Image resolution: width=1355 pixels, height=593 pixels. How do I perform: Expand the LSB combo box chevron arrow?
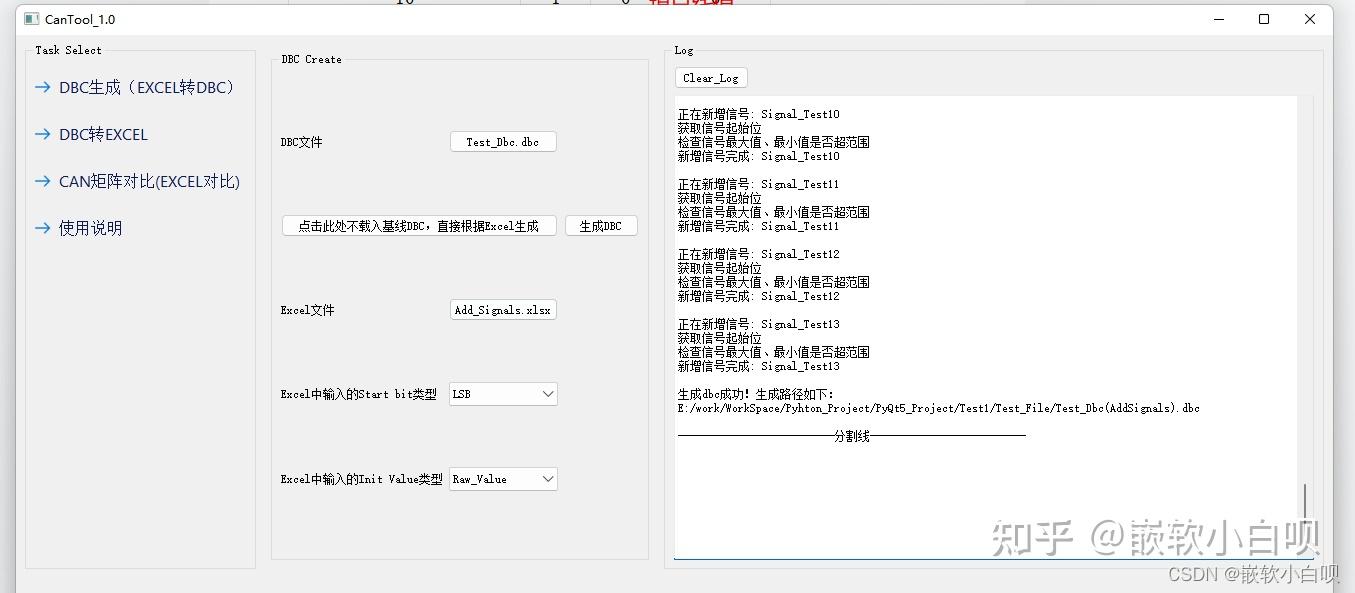(547, 393)
